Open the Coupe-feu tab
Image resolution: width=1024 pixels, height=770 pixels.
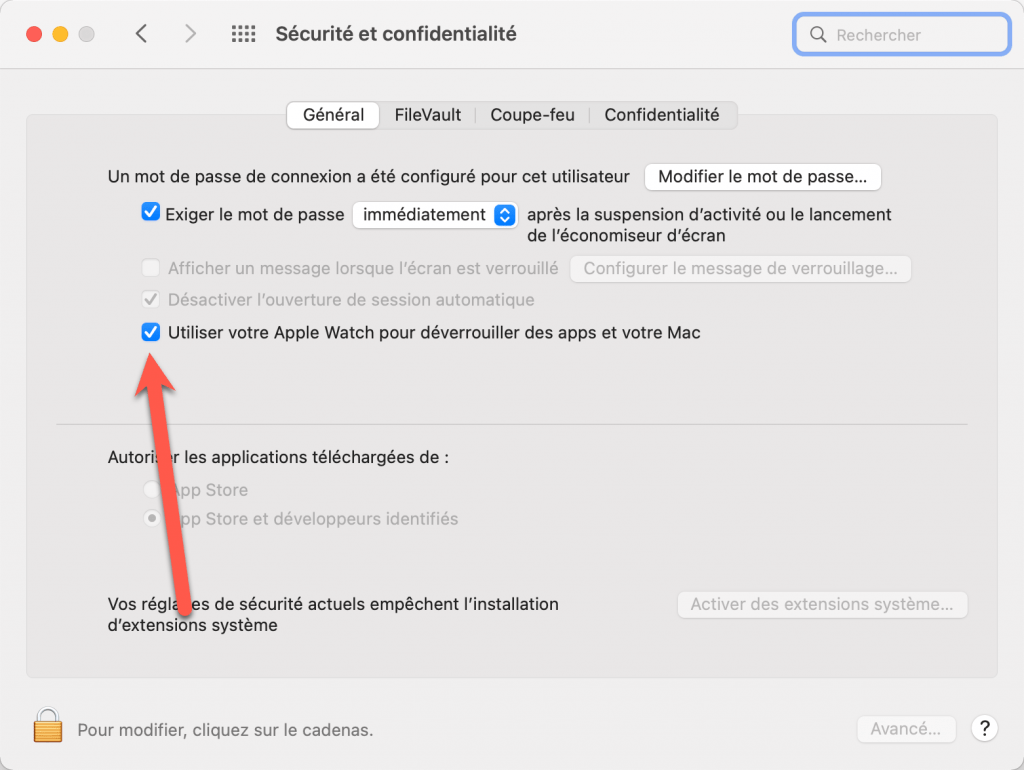pyautogui.click(x=532, y=115)
